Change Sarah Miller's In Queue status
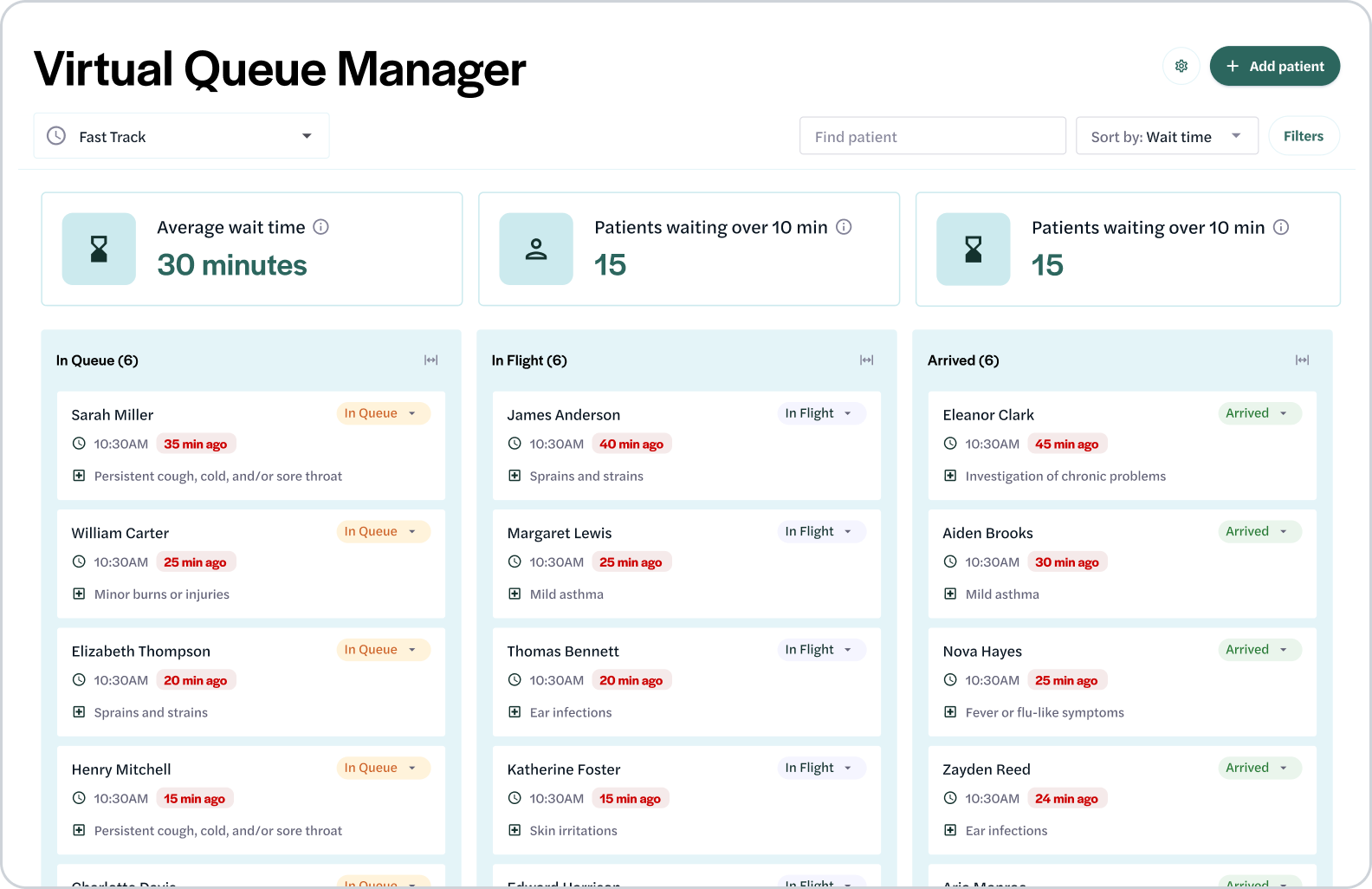Screen dimensions: 1372x889 tap(383, 413)
